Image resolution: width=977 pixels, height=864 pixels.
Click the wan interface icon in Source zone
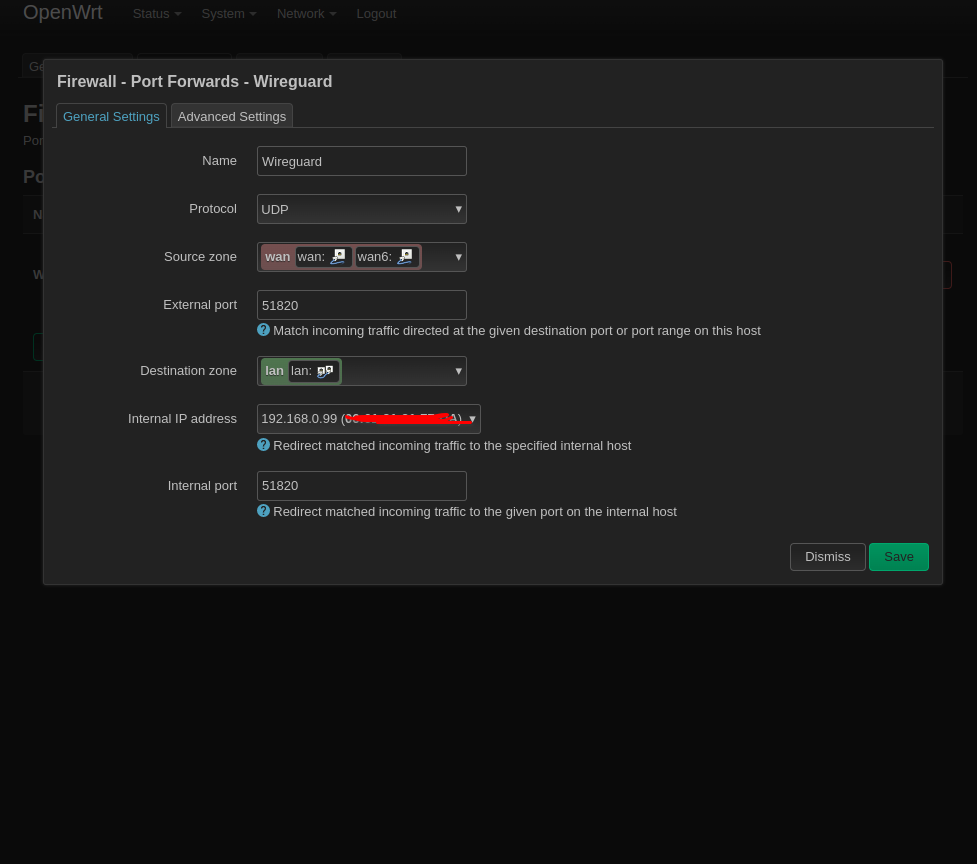coord(338,257)
